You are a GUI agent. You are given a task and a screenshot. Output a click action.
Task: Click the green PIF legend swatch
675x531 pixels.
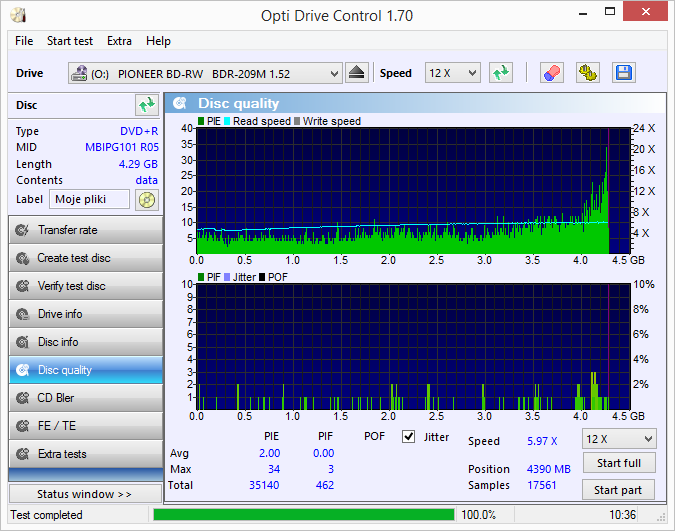click(x=201, y=277)
